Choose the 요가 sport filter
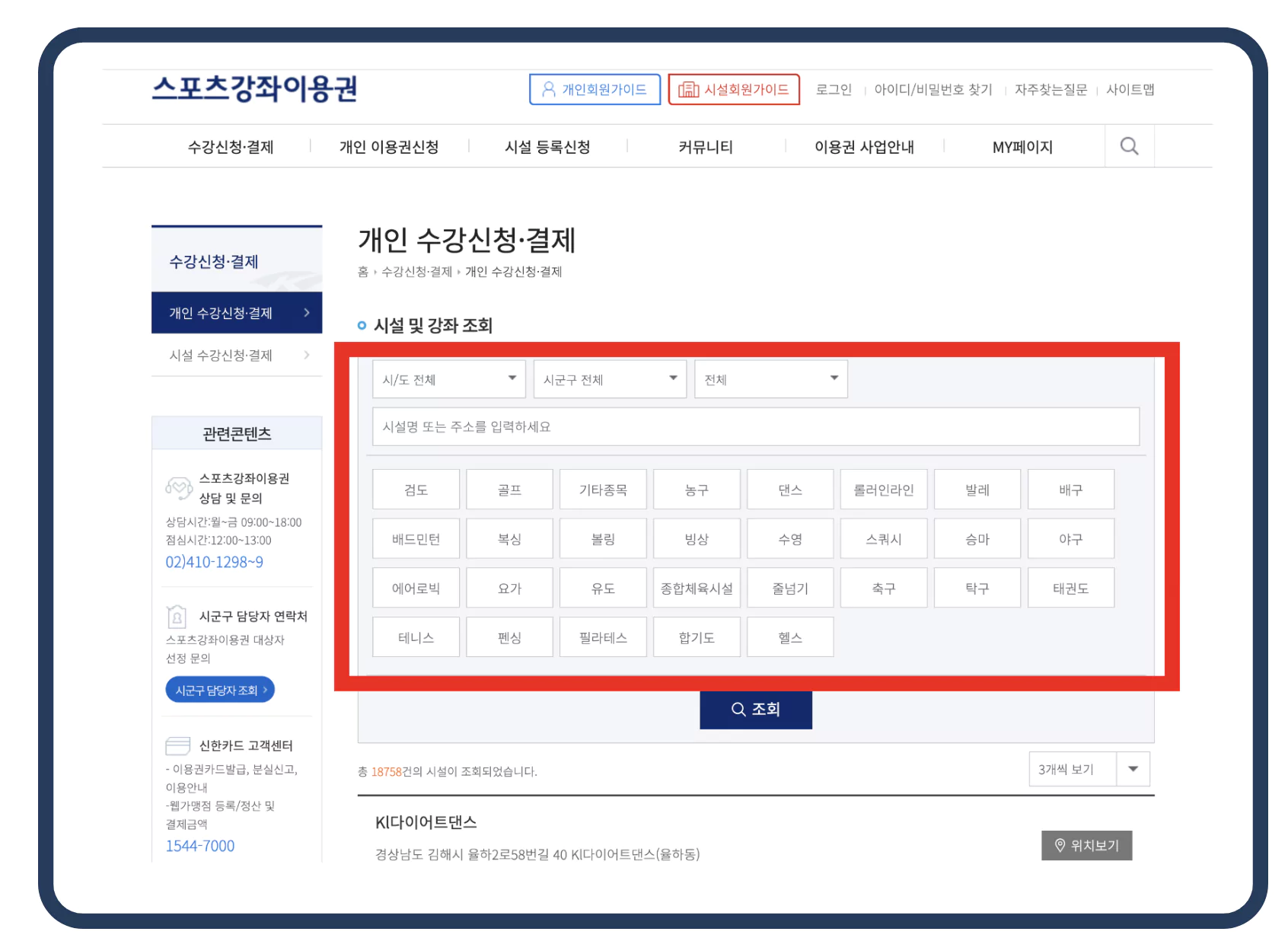Viewport: 1288px width, 938px height. click(509, 588)
